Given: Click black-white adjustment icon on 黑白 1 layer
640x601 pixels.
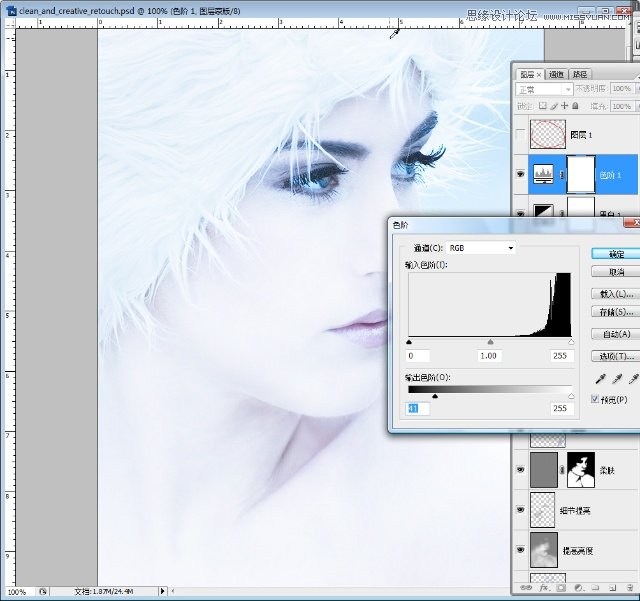Looking at the screenshot, I should (x=544, y=211).
